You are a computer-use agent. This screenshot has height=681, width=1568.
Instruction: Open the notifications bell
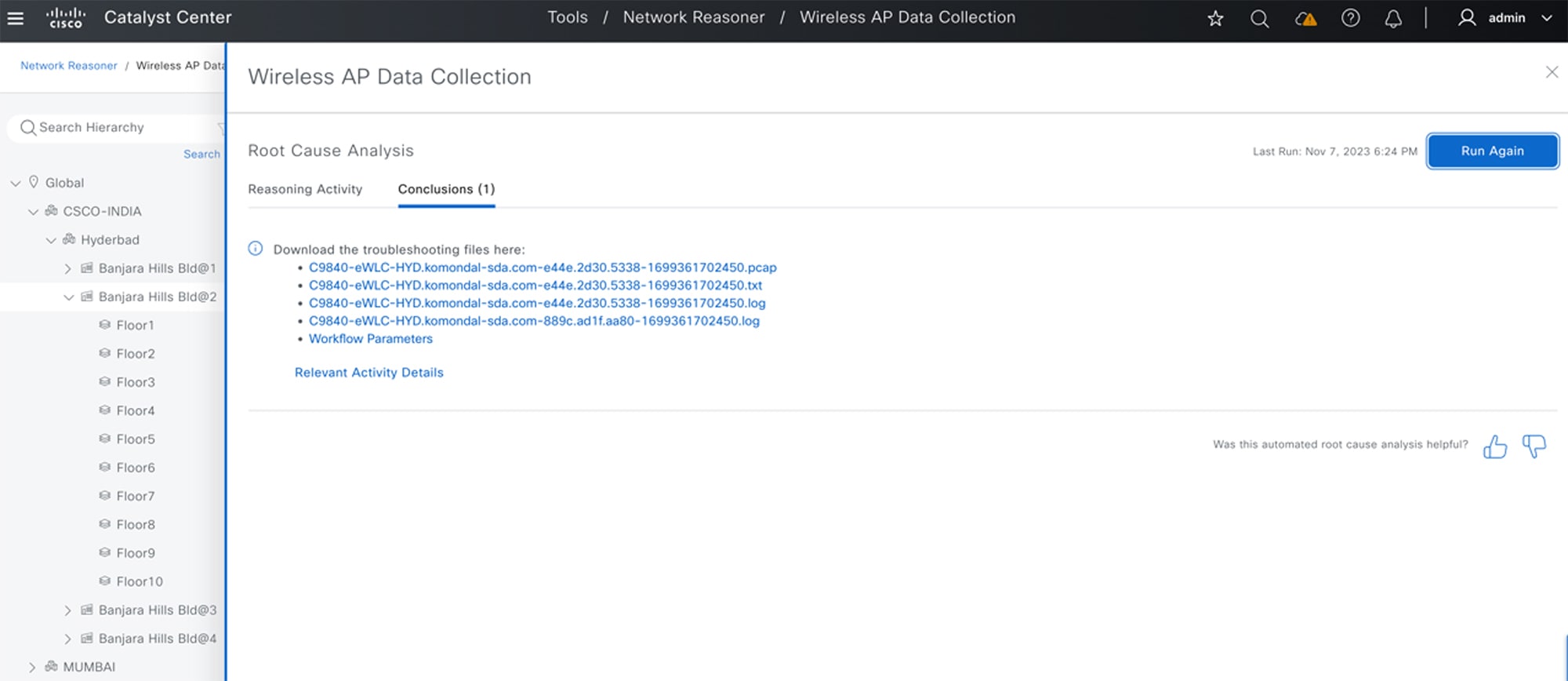[1393, 18]
